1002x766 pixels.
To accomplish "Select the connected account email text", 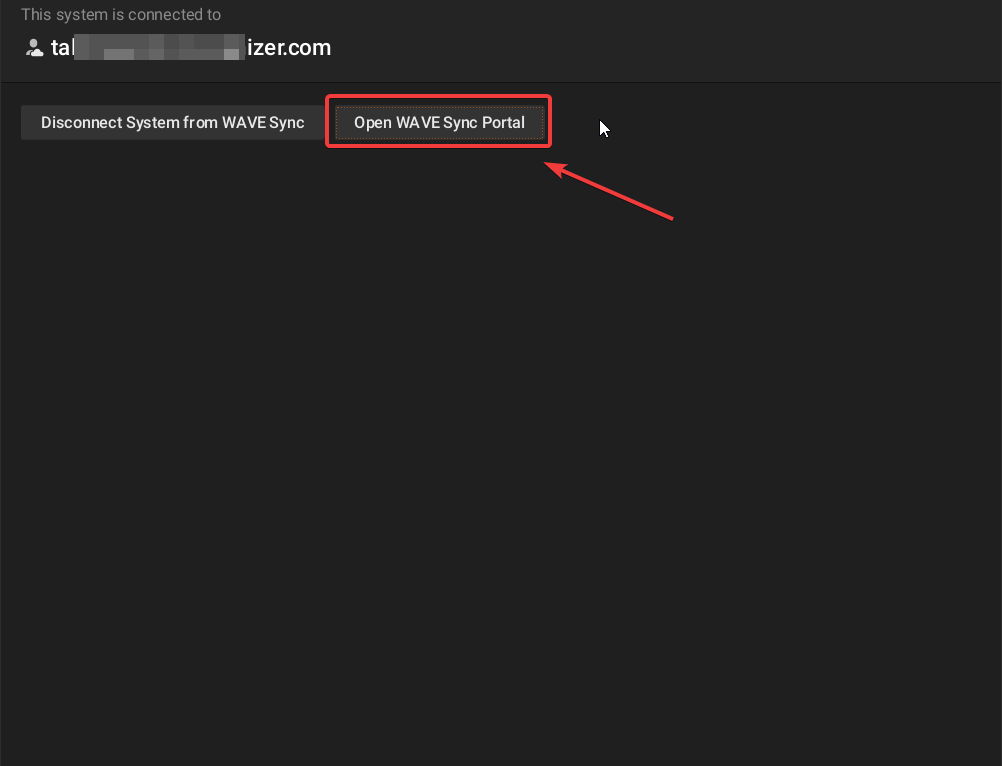I will (x=191, y=48).
